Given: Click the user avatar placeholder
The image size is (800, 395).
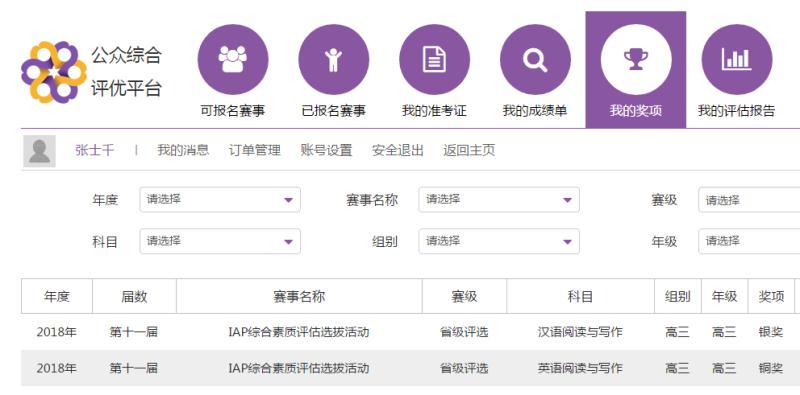Looking at the screenshot, I should [x=39, y=151].
